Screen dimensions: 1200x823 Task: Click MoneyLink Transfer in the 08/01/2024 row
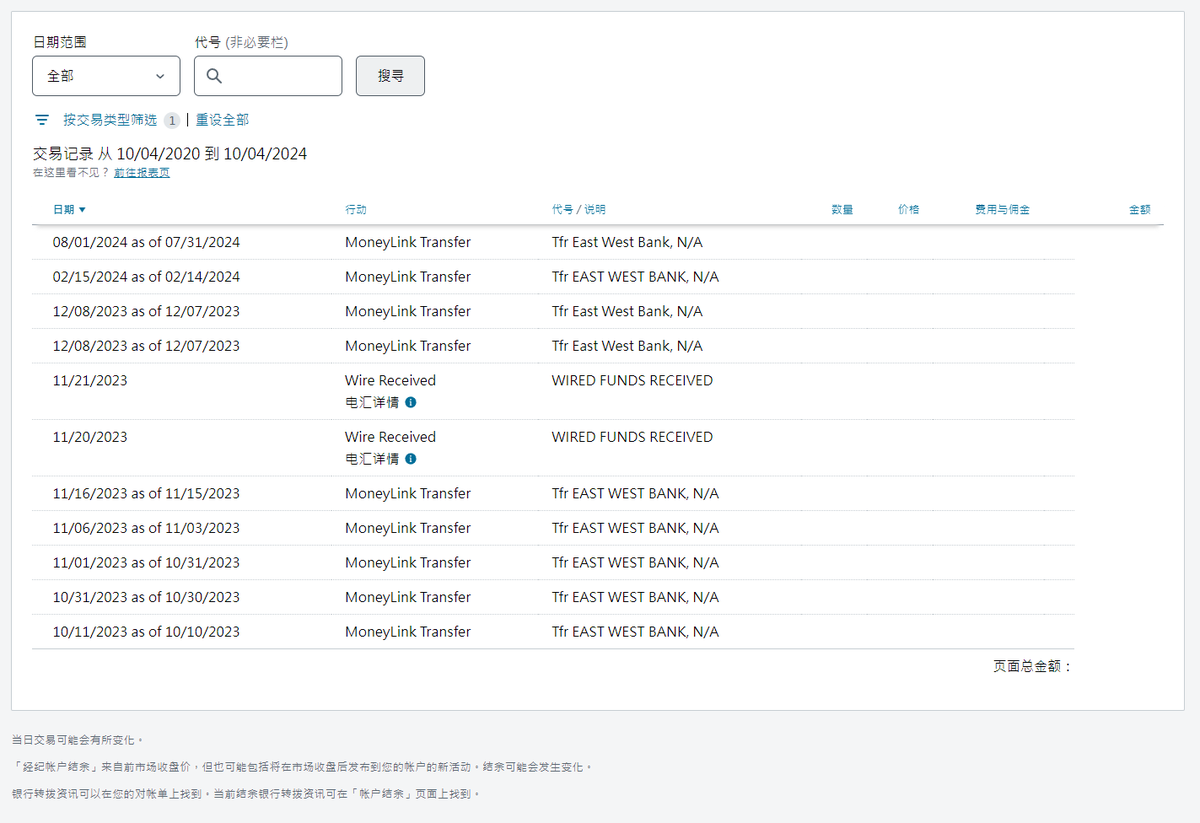pos(408,242)
